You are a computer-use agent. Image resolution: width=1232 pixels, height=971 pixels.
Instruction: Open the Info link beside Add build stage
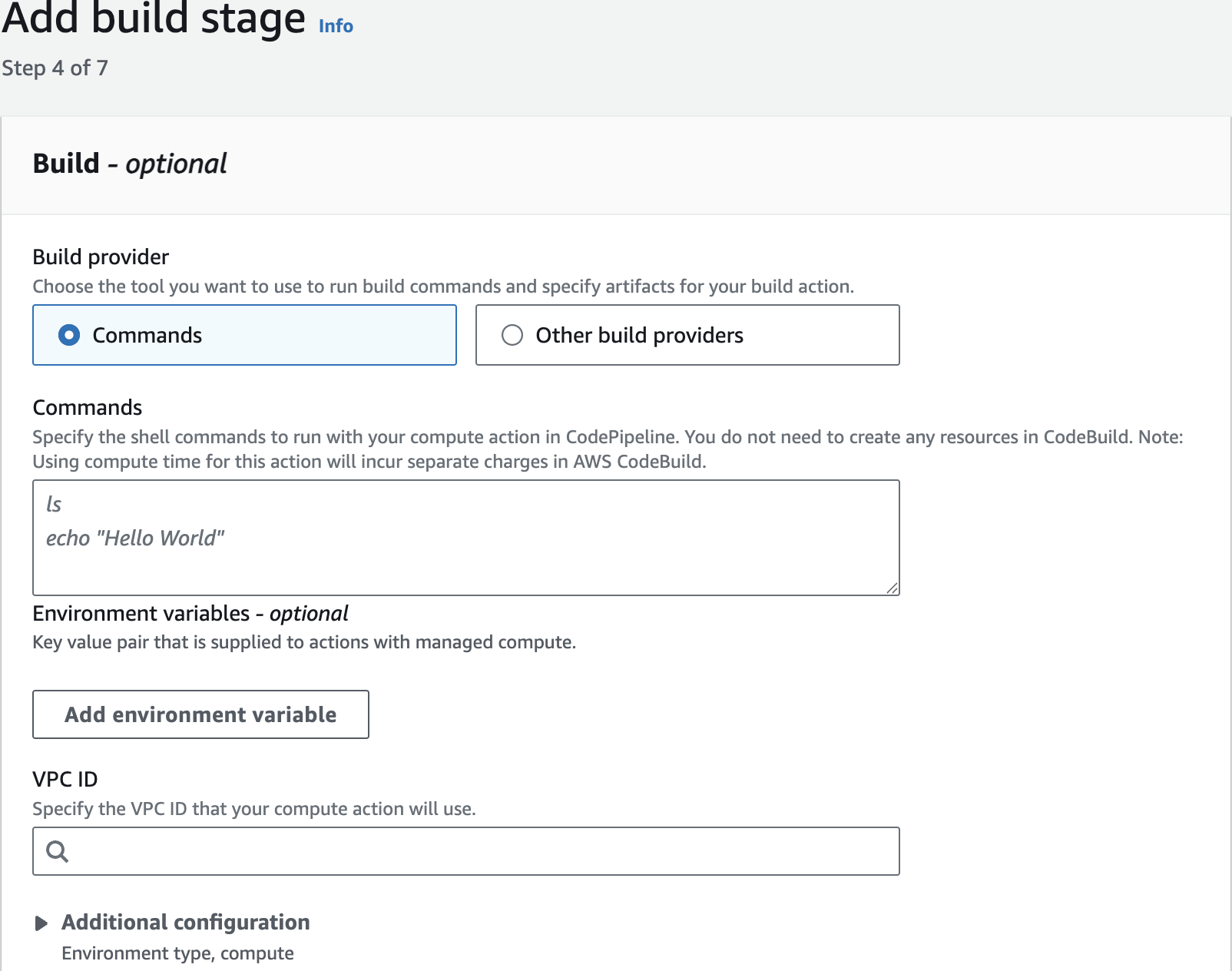(x=336, y=26)
